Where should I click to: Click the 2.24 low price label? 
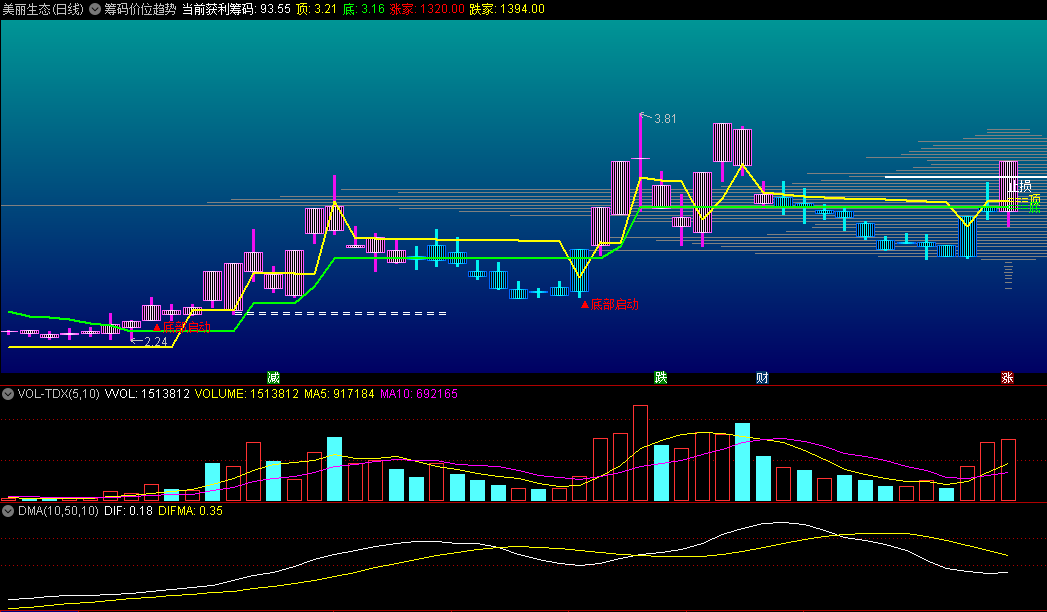pyautogui.click(x=156, y=342)
